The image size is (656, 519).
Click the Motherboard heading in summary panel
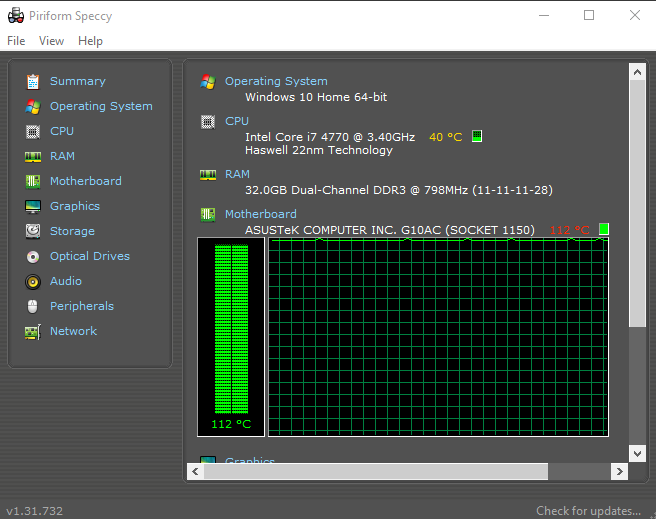pos(261,214)
